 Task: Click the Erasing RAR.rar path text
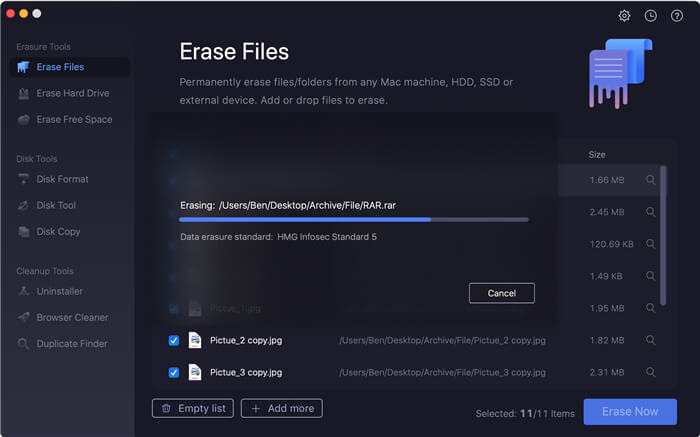tap(288, 205)
